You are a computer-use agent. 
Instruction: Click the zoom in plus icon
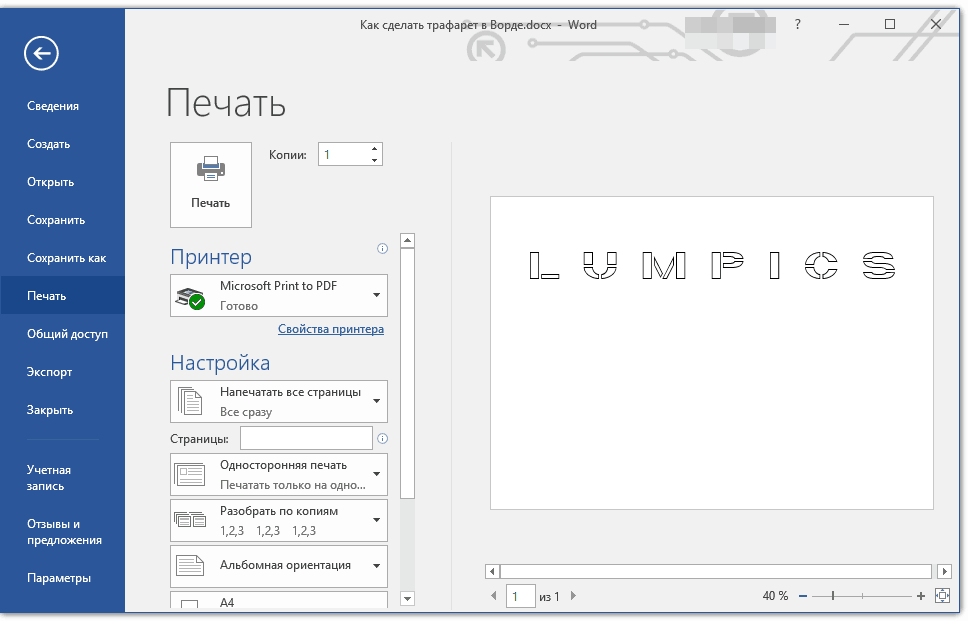[921, 596]
